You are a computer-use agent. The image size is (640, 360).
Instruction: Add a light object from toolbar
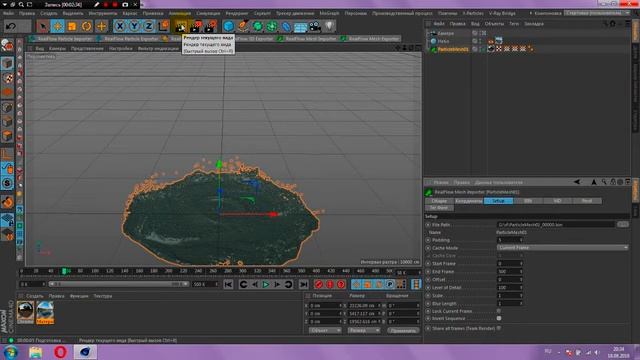(329, 27)
